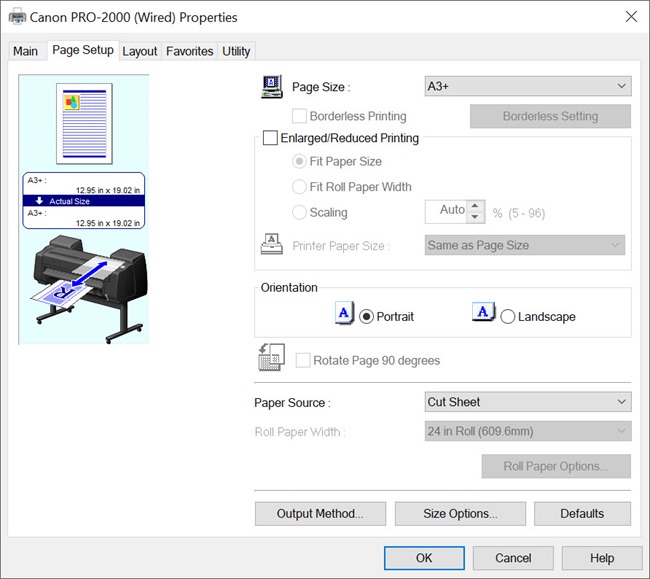Tick Enlarged/Reduced Printing checkbox
This screenshot has width=650, height=579.
click(270, 138)
